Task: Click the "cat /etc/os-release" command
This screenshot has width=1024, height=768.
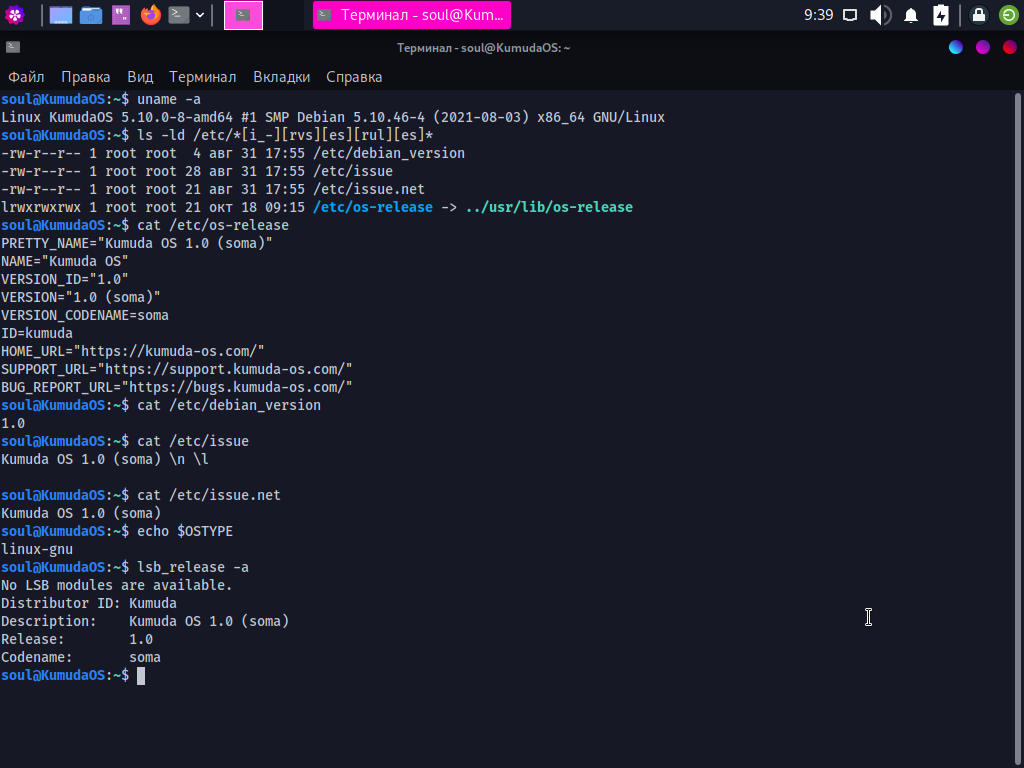Action: pyautogui.click(x=213, y=225)
